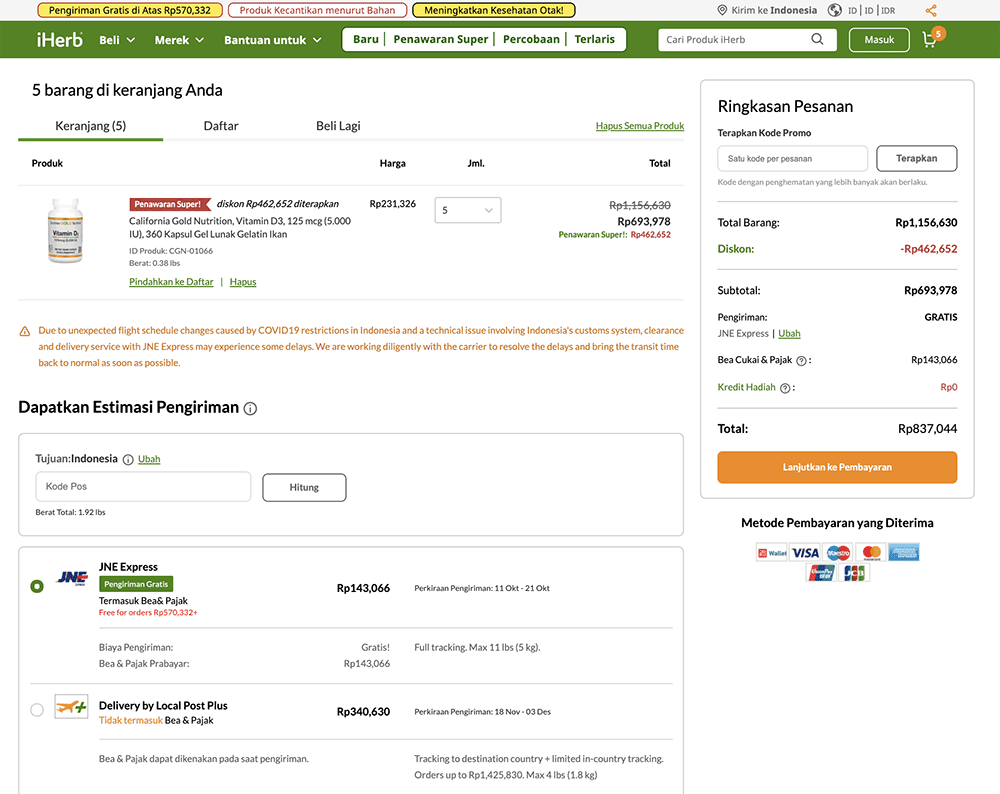Switch to the Beli Lagi tab
The height and width of the screenshot is (794, 1000).
338,126
